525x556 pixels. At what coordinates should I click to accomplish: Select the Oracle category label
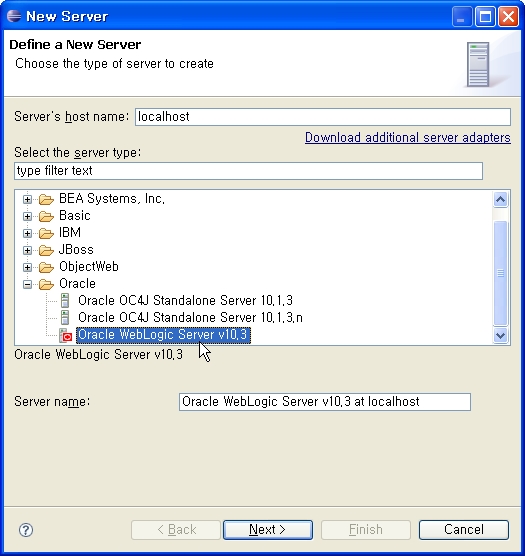click(x=77, y=284)
